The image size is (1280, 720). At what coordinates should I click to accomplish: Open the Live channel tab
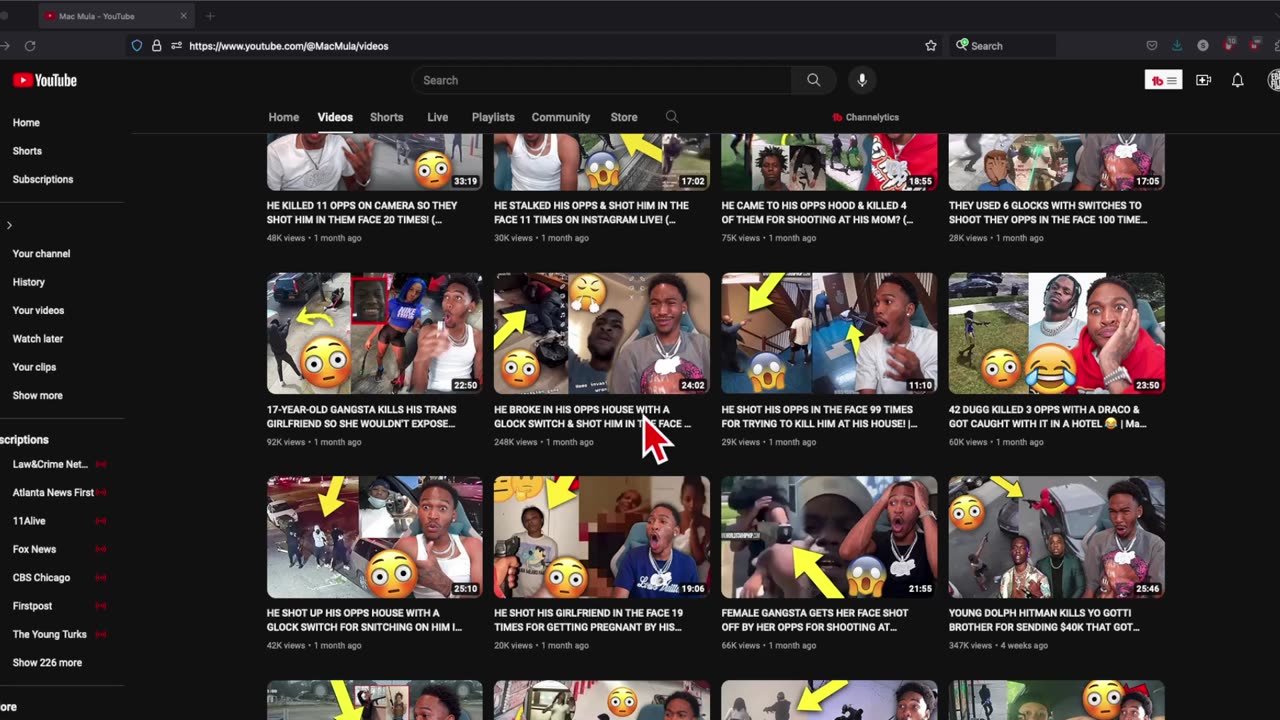(438, 117)
